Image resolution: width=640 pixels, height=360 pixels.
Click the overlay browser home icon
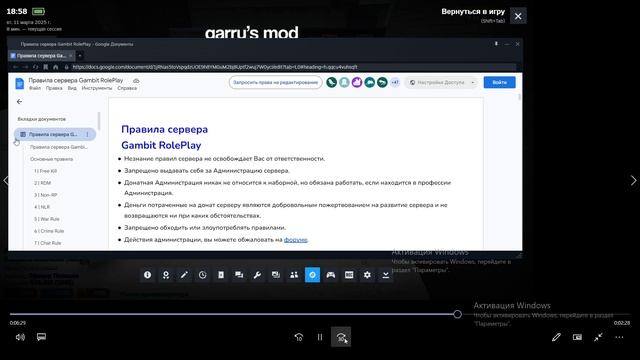tap(56, 67)
